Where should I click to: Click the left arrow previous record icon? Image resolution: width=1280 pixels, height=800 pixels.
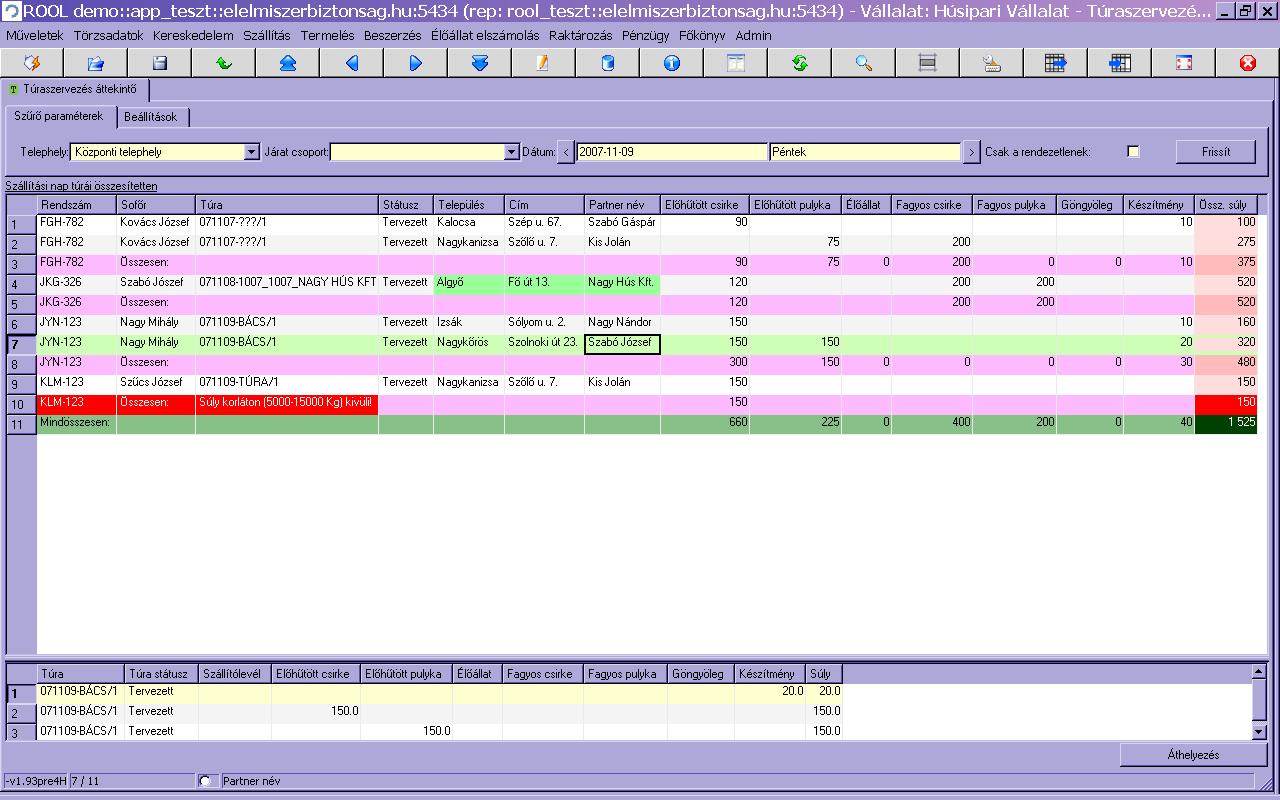tap(351, 63)
